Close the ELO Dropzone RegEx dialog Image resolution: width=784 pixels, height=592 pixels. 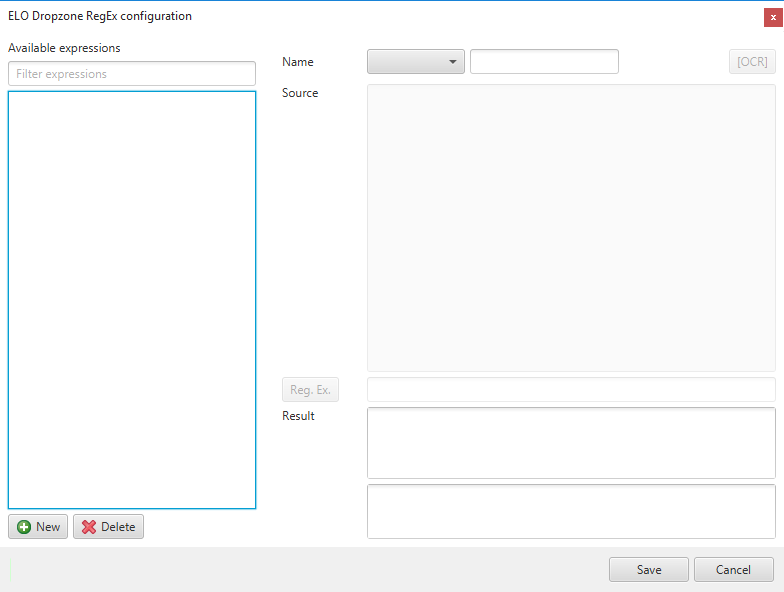point(773,18)
